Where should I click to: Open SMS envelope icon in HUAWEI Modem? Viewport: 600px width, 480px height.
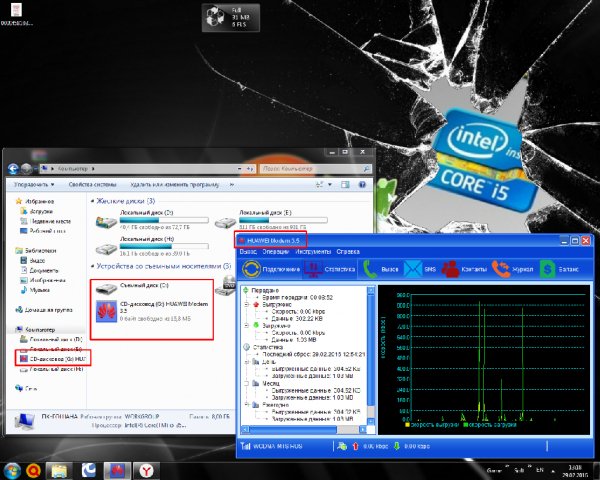point(413,269)
